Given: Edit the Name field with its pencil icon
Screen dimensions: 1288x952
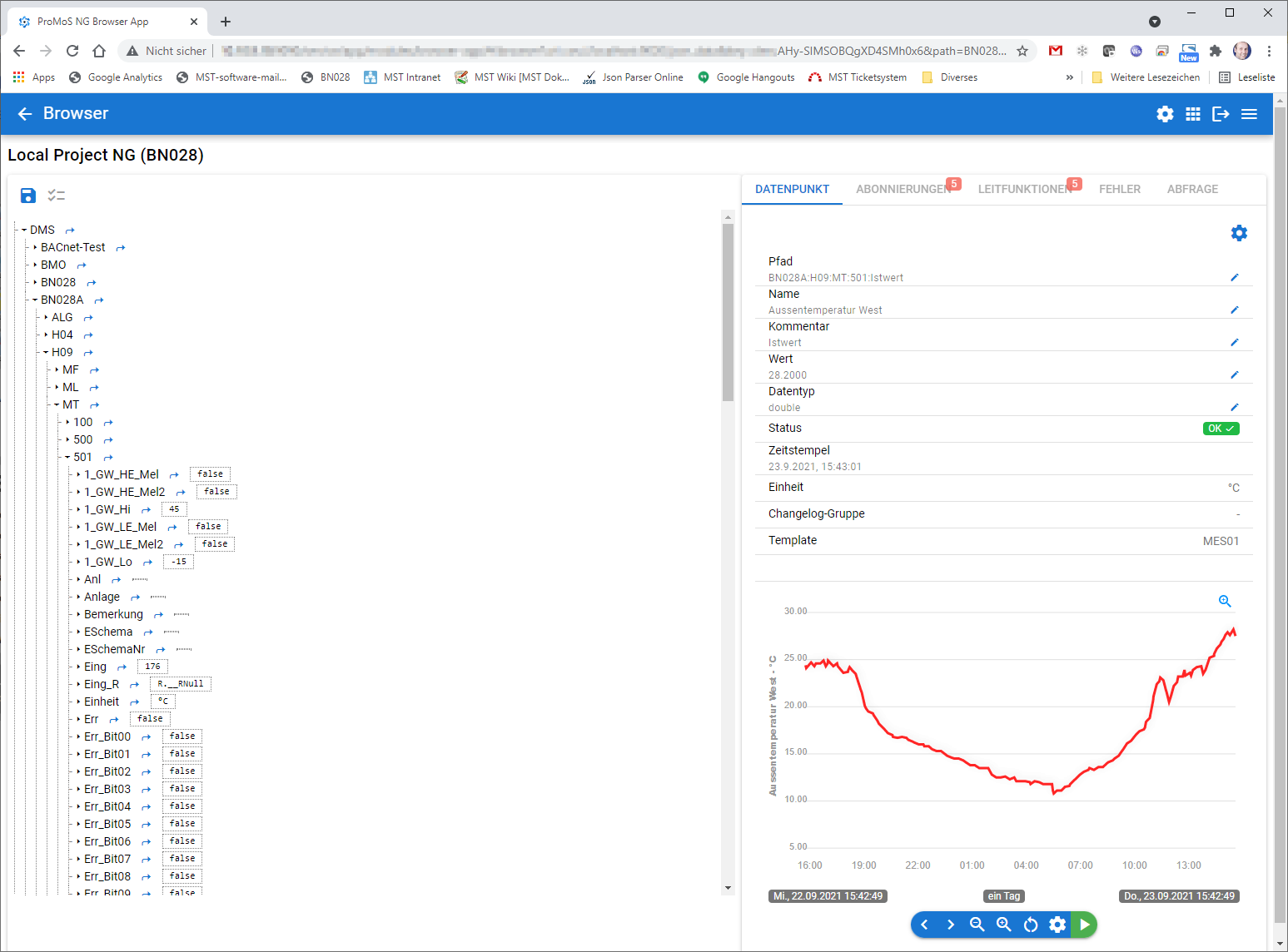Looking at the screenshot, I should [x=1235, y=310].
